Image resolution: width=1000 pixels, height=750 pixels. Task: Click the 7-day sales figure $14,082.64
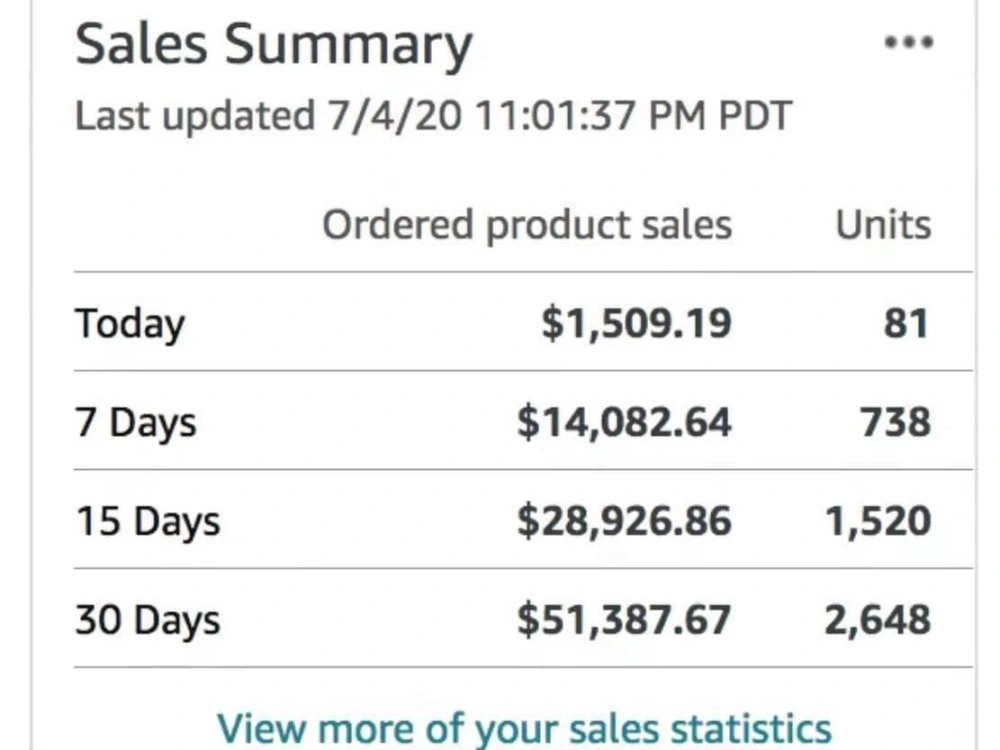624,422
